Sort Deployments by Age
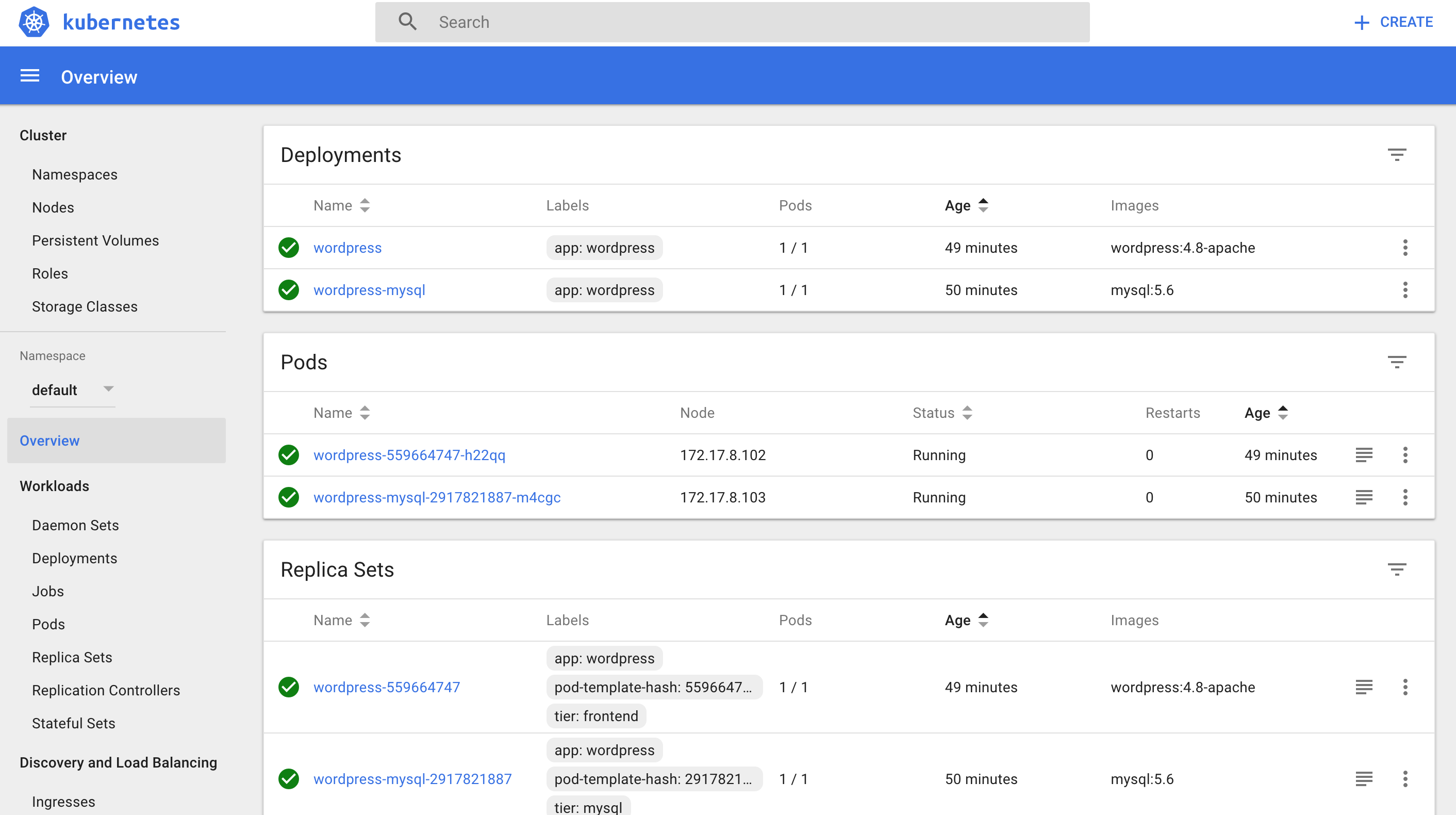1456x815 pixels. [x=967, y=205]
